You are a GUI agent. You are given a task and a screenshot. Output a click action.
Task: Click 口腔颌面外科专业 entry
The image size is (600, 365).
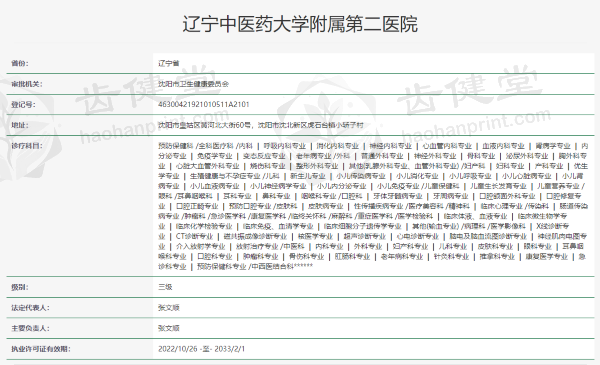507,196
